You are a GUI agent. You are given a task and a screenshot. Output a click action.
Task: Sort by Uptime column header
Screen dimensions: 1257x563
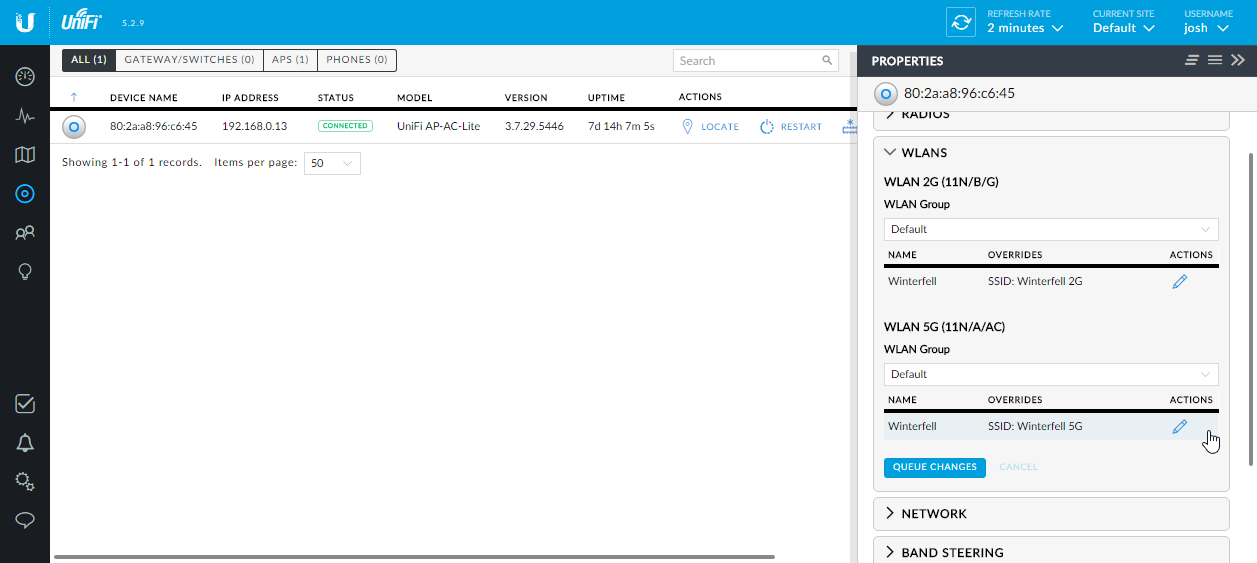(606, 98)
